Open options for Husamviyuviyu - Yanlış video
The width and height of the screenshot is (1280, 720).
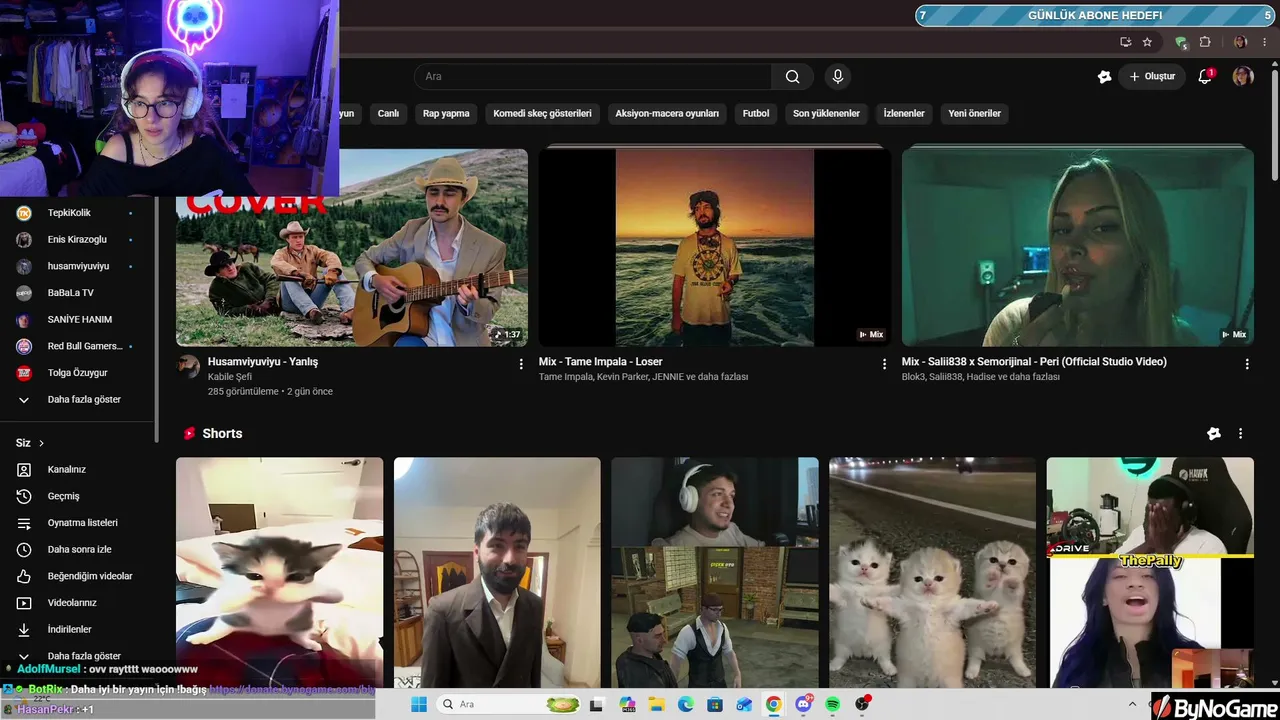[520, 364]
